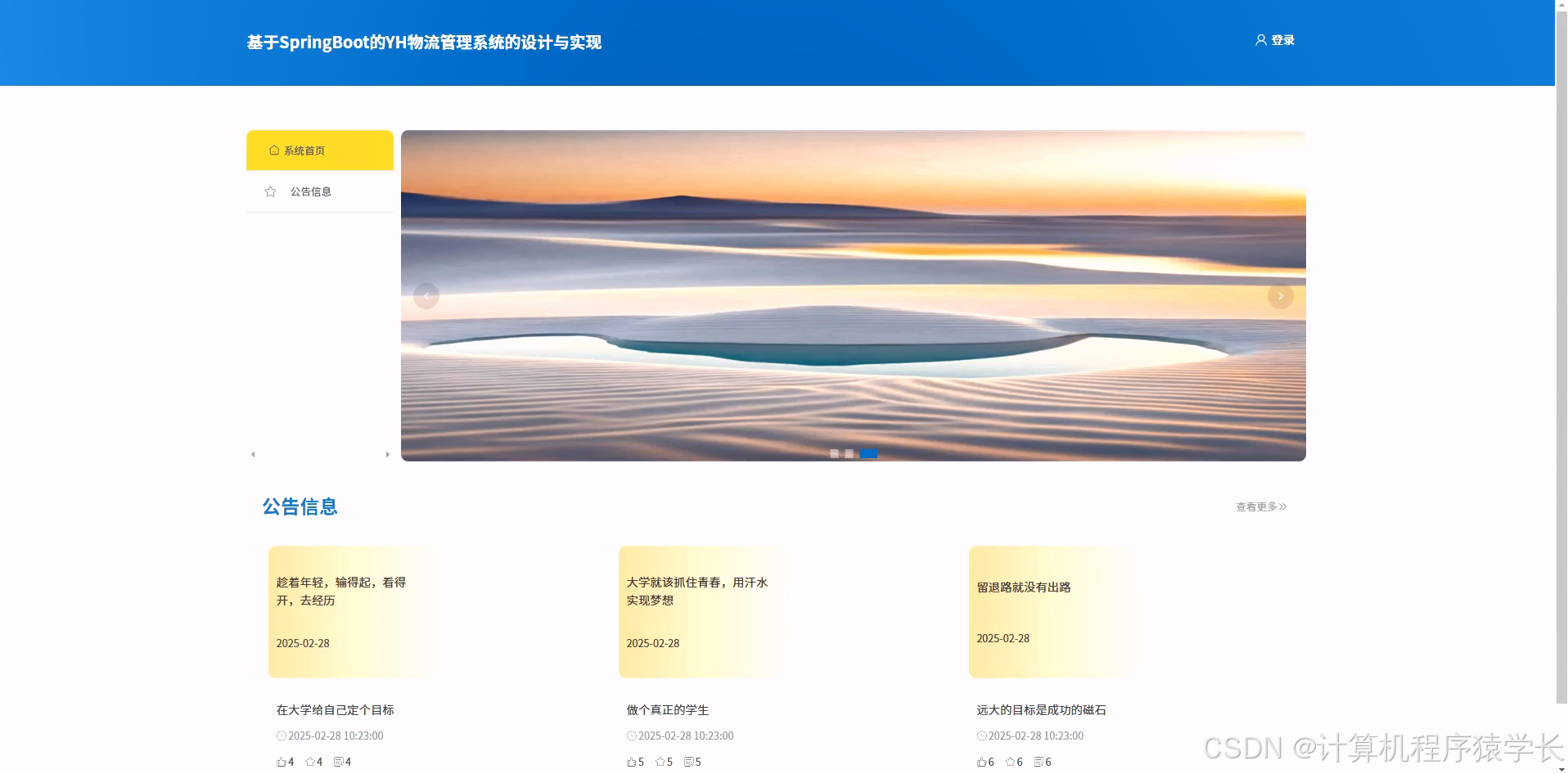Image resolution: width=1568 pixels, height=774 pixels.
Task: Click the thumbs-up icon under 远大的目标是成功的磁石
Action: 981,761
